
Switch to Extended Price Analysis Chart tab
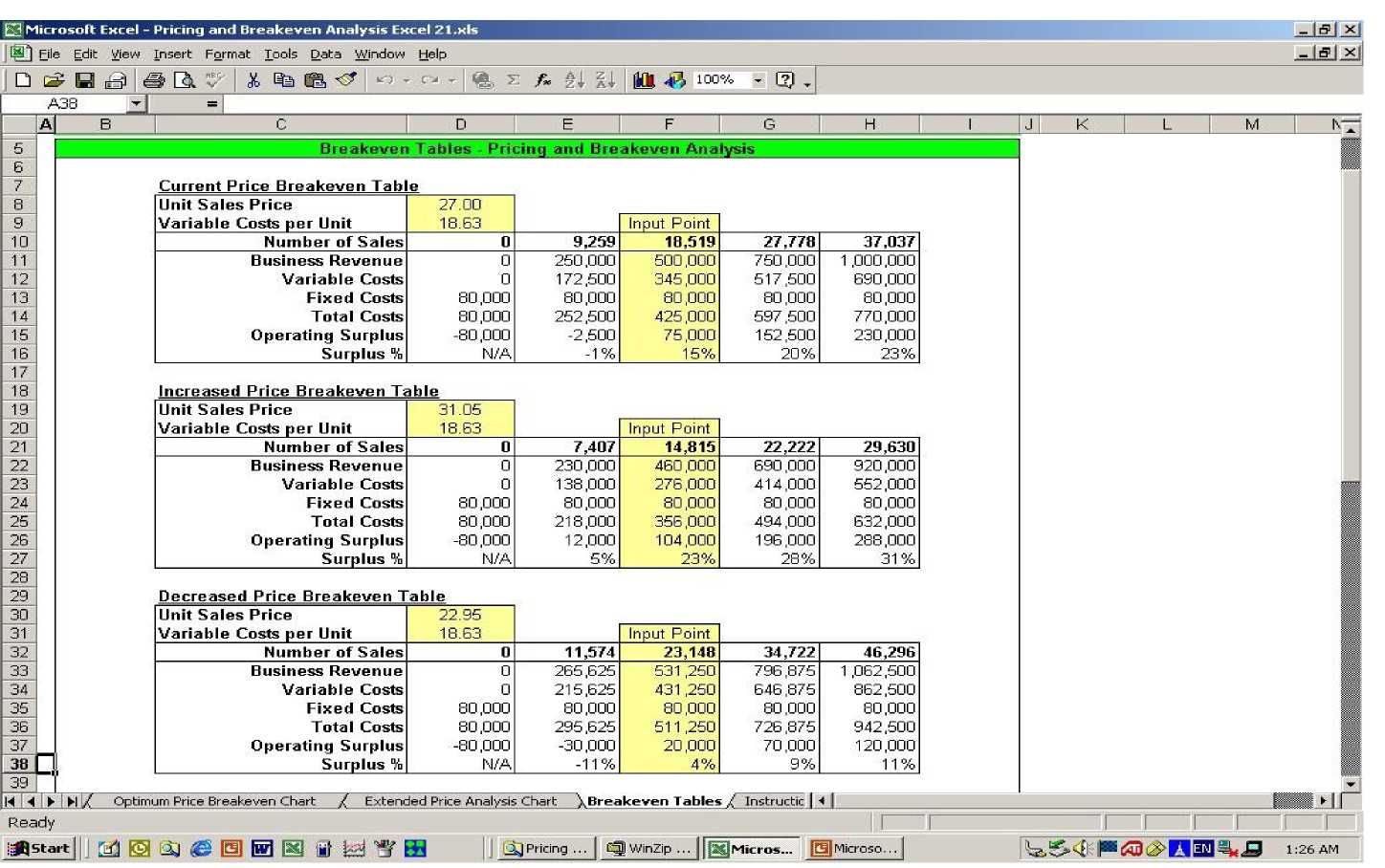(x=460, y=802)
